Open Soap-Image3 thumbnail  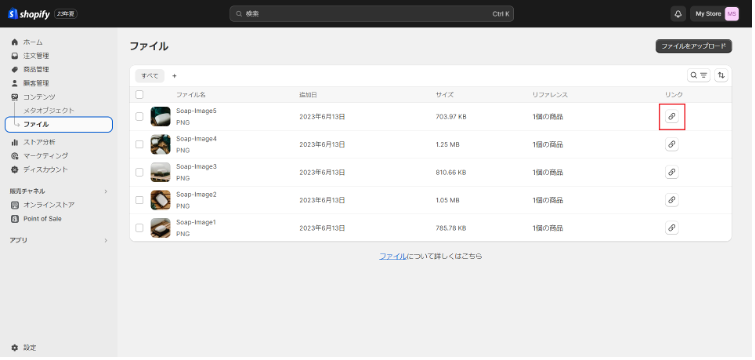(160, 172)
